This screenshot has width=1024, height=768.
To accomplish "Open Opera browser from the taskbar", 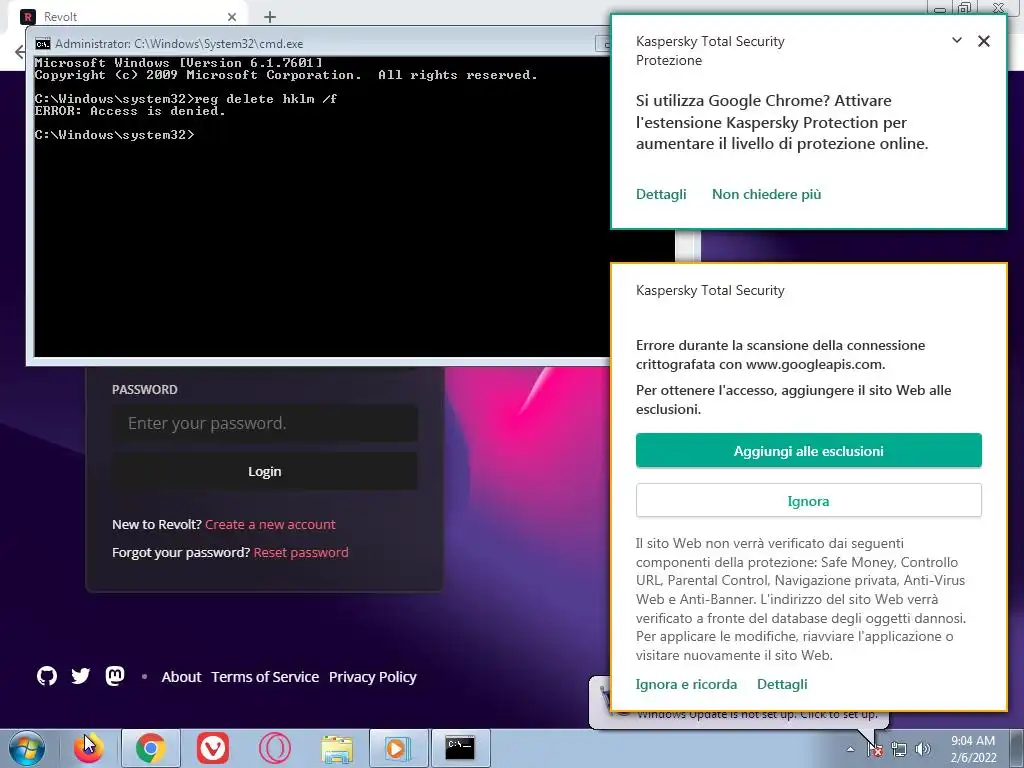I will coord(275,748).
